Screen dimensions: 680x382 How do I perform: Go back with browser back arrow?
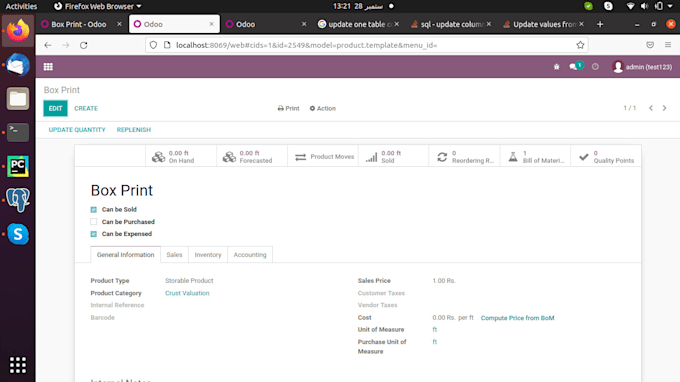(x=48, y=45)
